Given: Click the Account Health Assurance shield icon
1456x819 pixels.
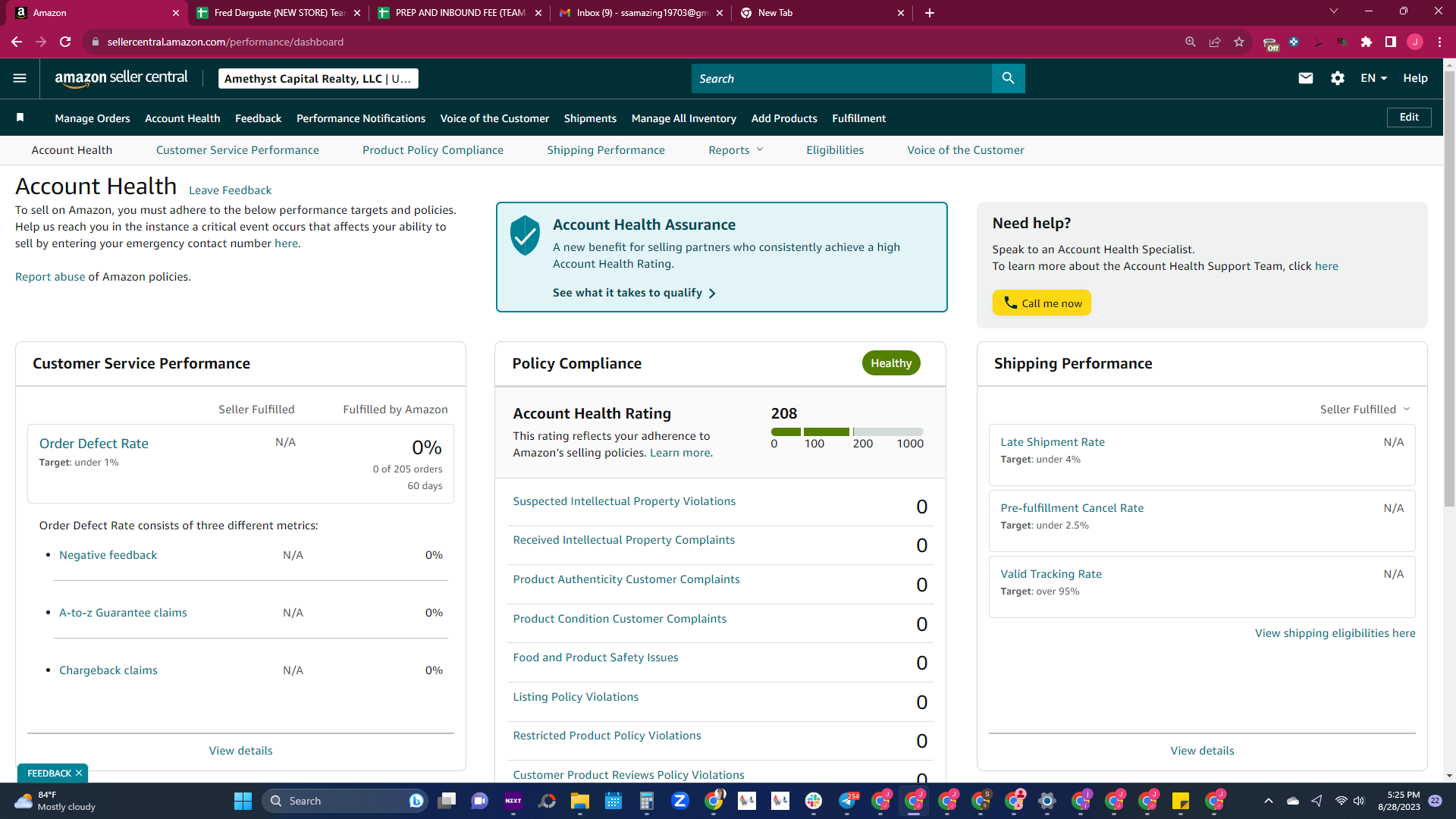Looking at the screenshot, I should click(525, 235).
